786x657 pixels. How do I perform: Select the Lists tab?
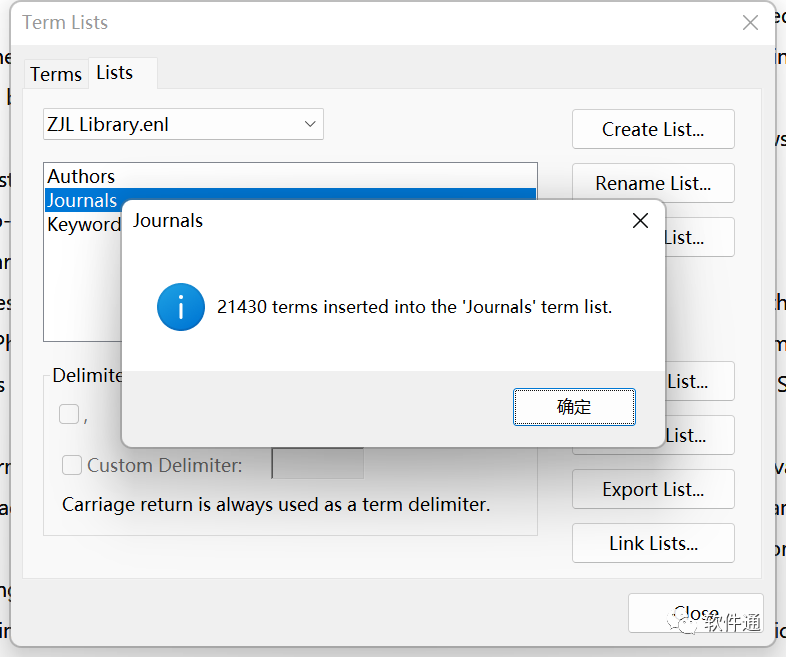click(x=114, y=73)
